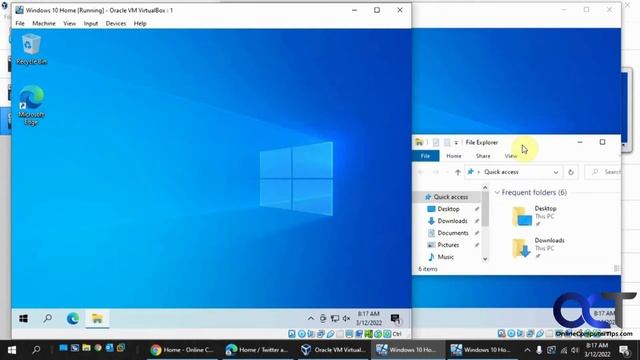Open the guest notification center icon
The width and height of the screenshot is (640, 360).
tap(395, 318)
